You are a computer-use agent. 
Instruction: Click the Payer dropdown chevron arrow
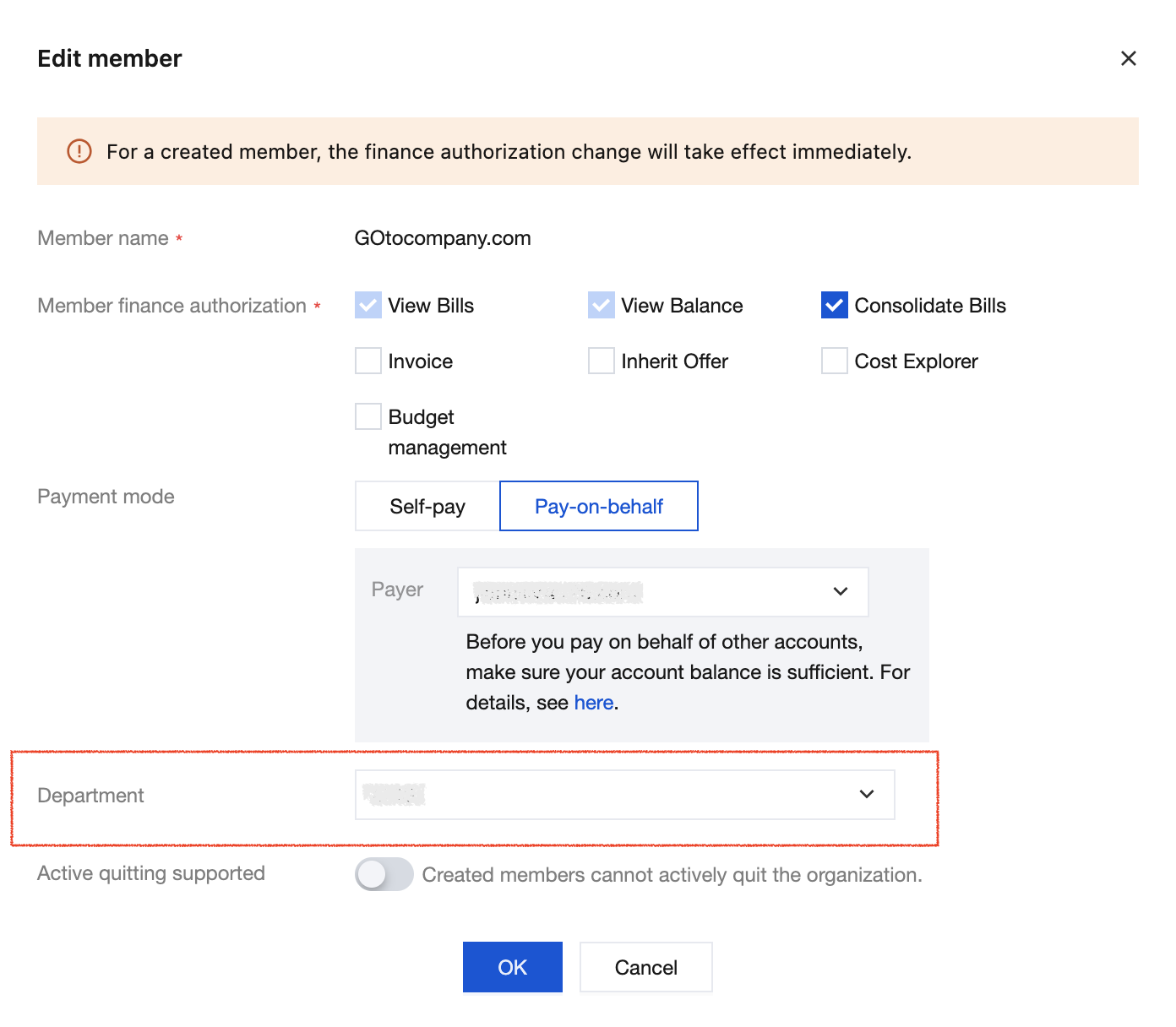tap(841, 591)
